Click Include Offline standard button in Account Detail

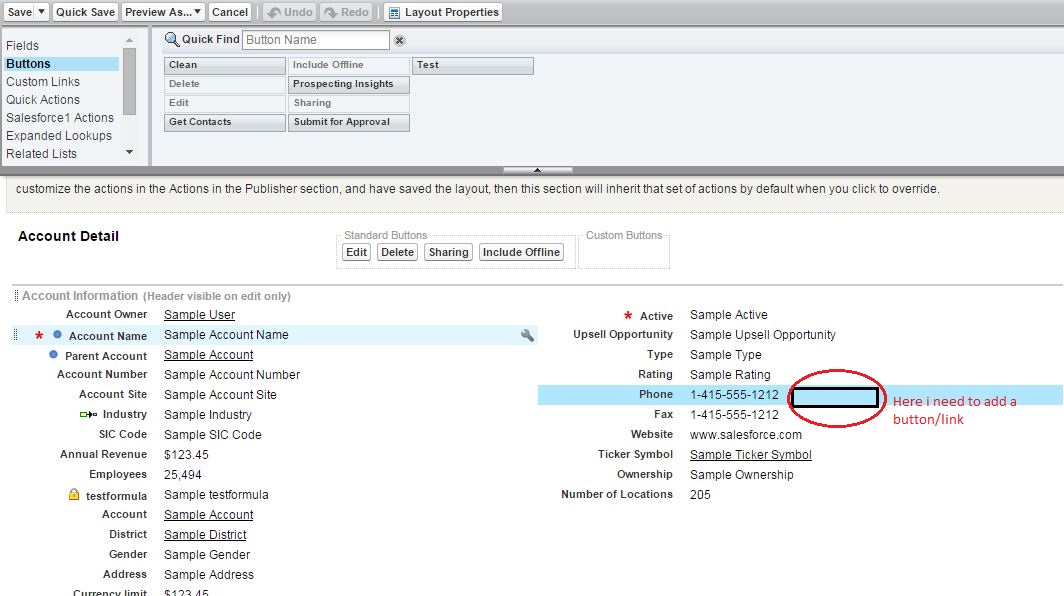[x=521, y=252]
